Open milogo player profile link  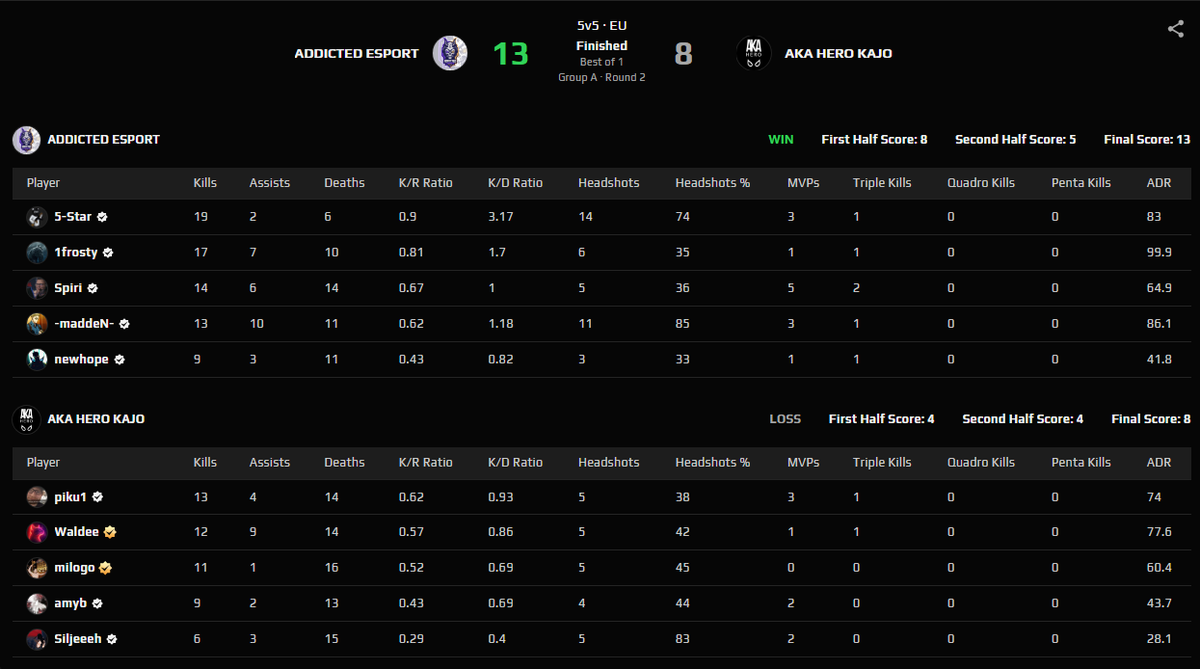click(x=74, y=567)
